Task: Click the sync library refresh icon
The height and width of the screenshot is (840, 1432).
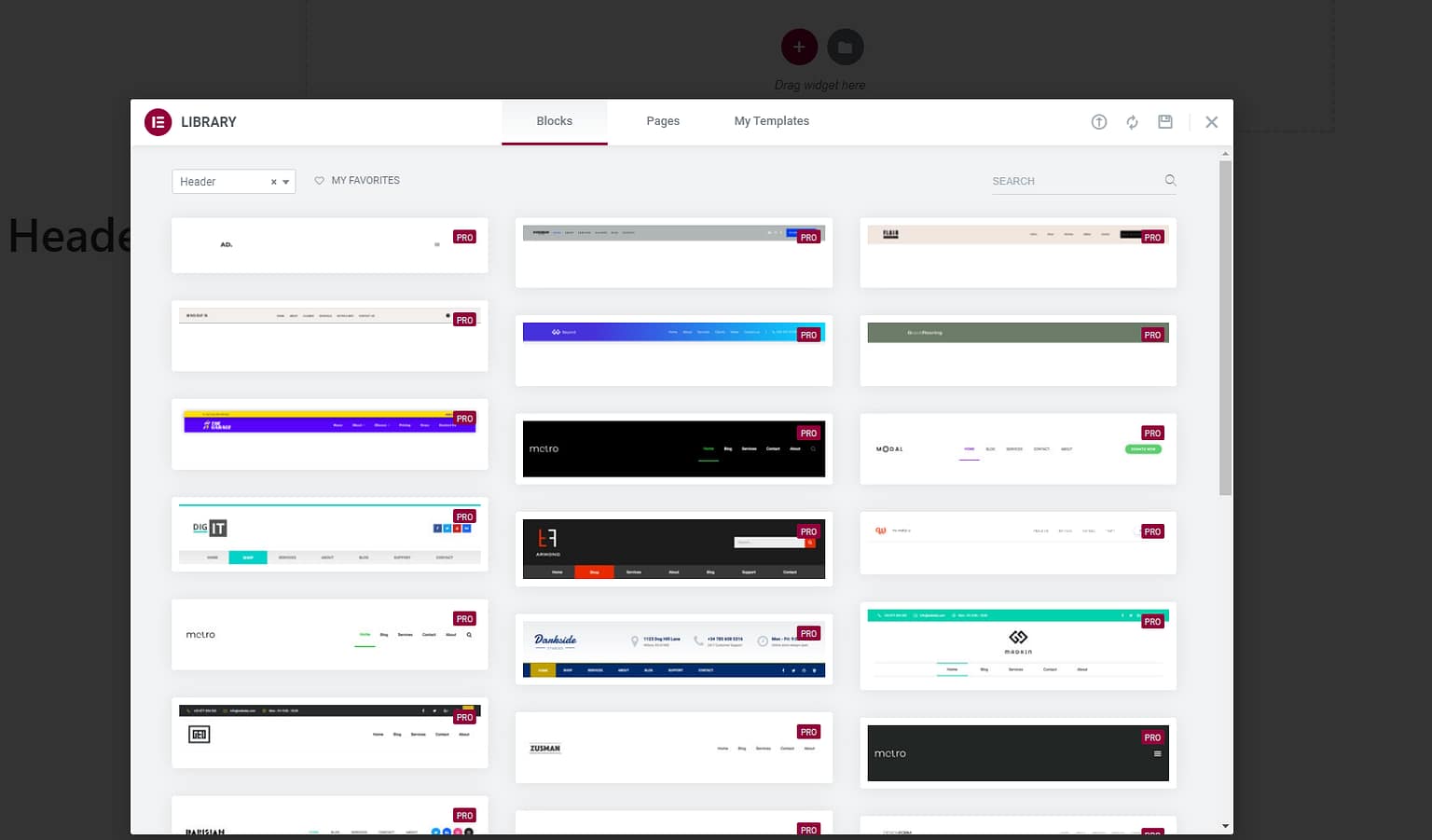Action: pyautogui.click(x=1132, y=122)
